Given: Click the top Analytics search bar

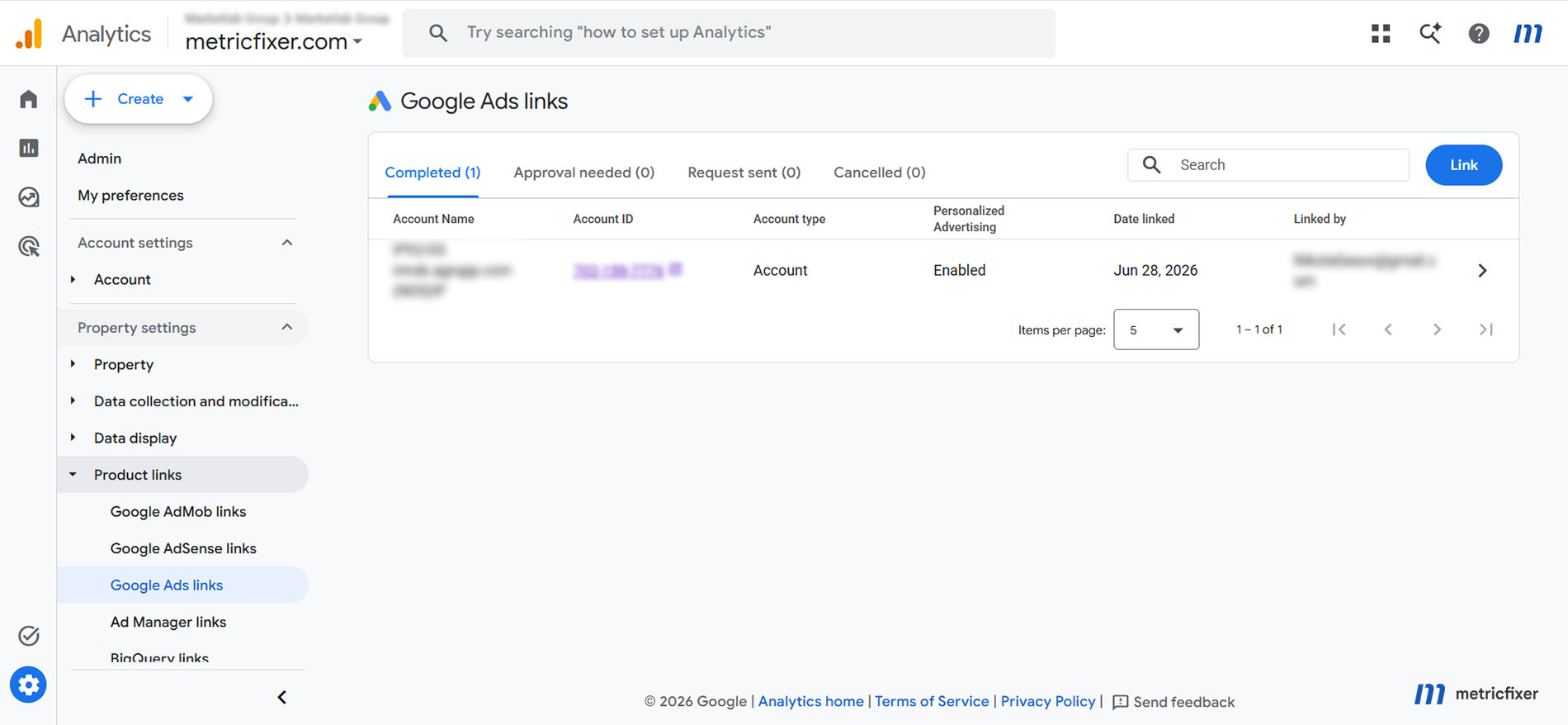Looking at the screenshot, I should pyautogui.click(x=729, y=33).
